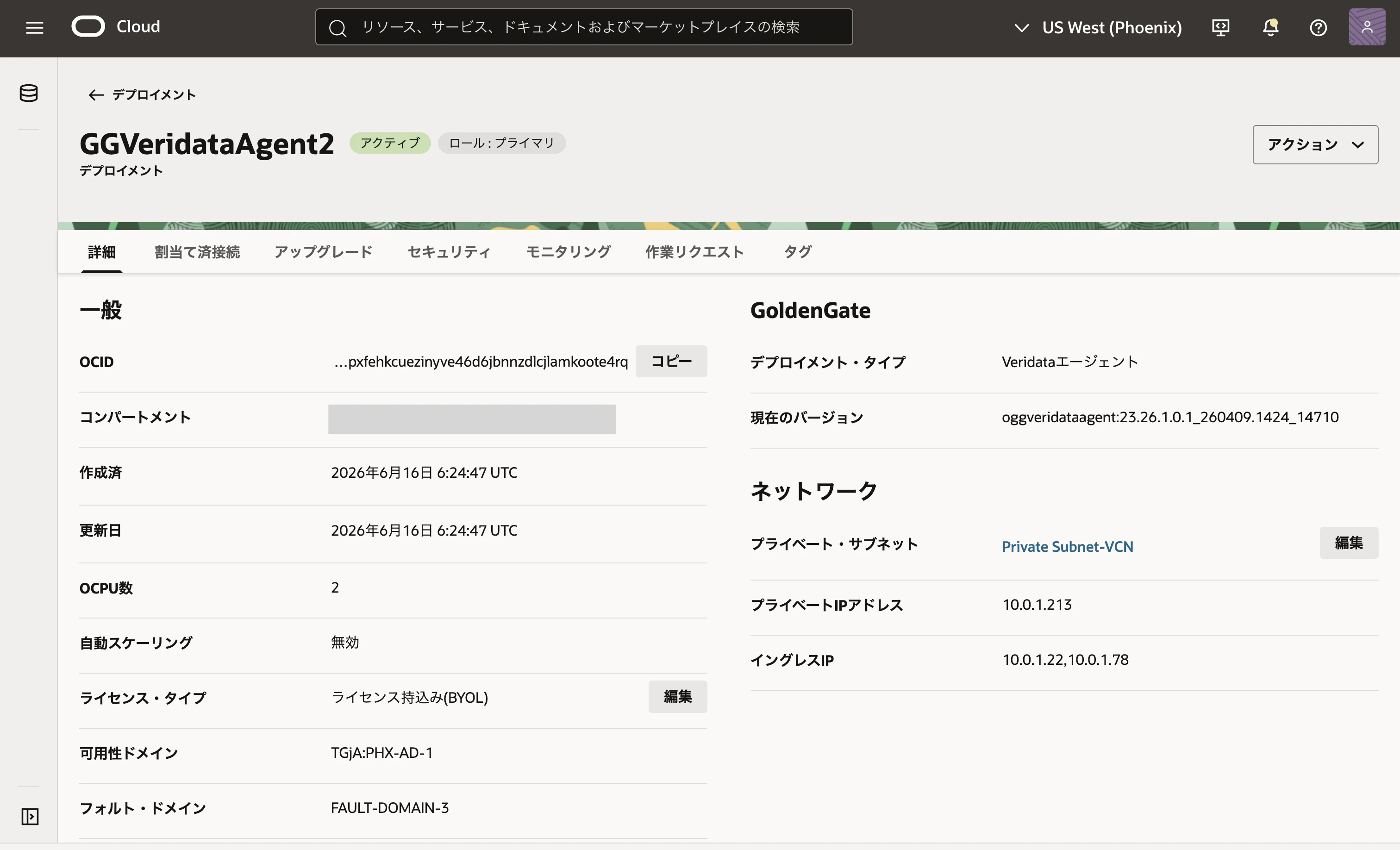1400x850 pixels.
Task: Open the user profile avatar
Action: click(x=1367, y=27)
